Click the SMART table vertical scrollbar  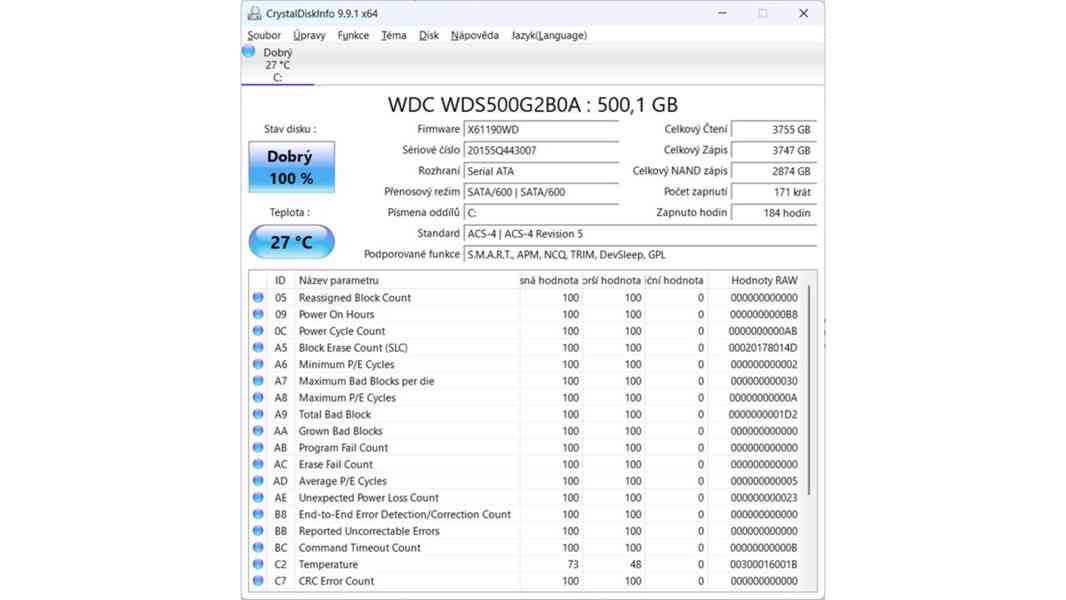(809, 390)
